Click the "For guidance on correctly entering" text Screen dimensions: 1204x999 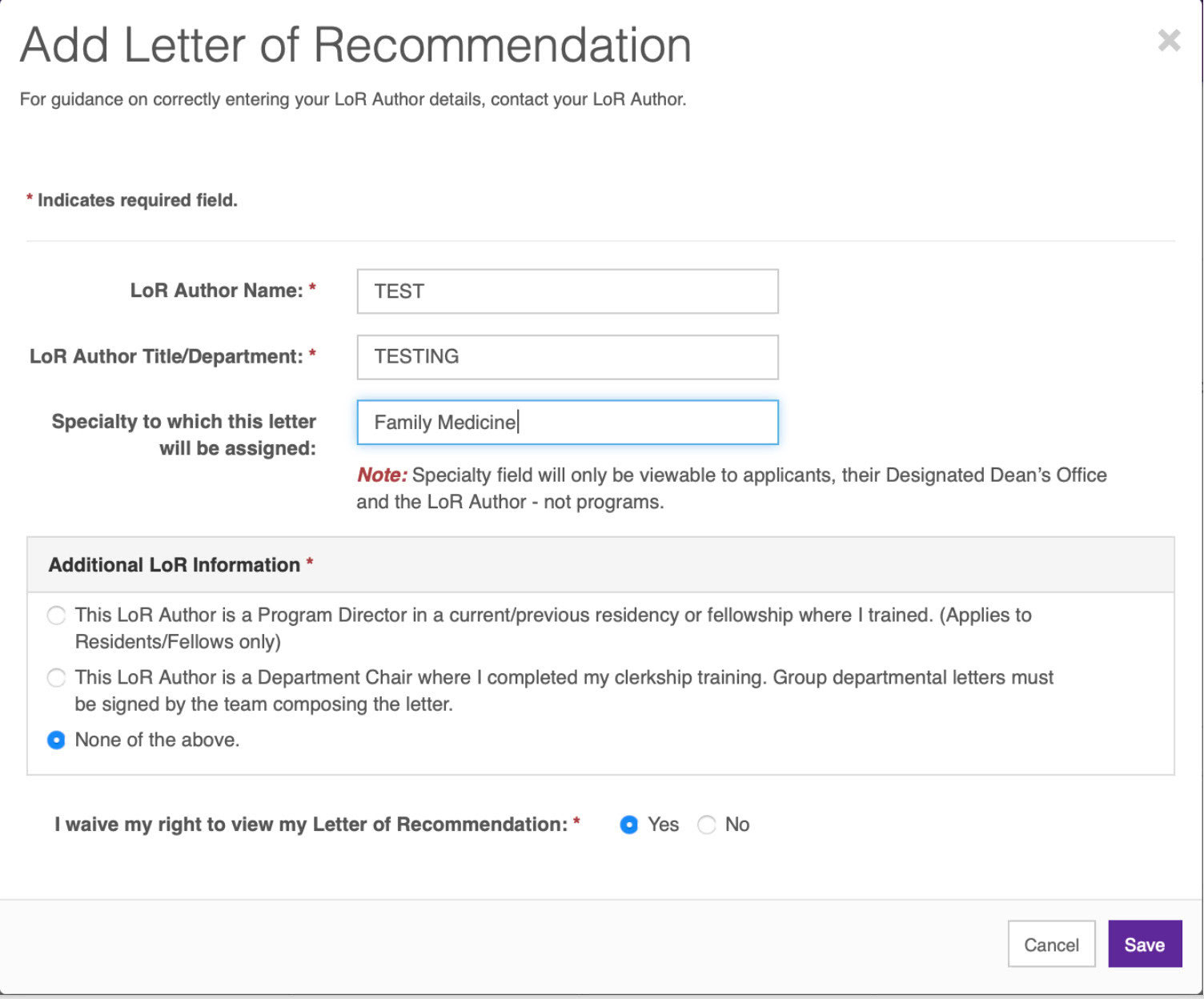tap(352, 99)
